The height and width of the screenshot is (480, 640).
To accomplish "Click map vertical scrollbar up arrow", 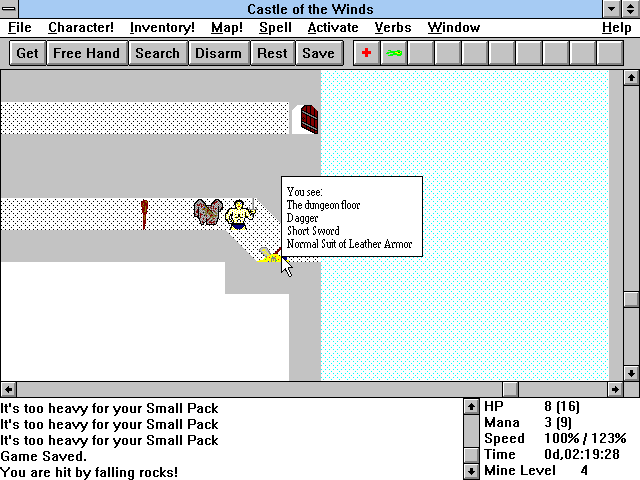I will [631, 78].
